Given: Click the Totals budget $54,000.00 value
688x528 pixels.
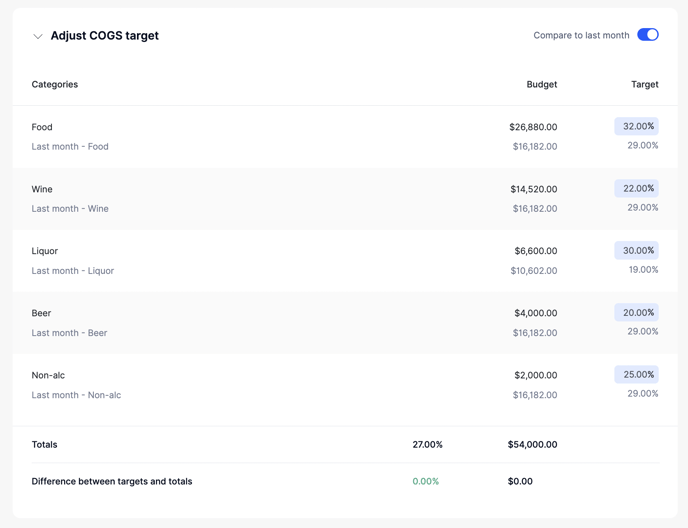Looking at the screenshot, I should click(532, 445).
